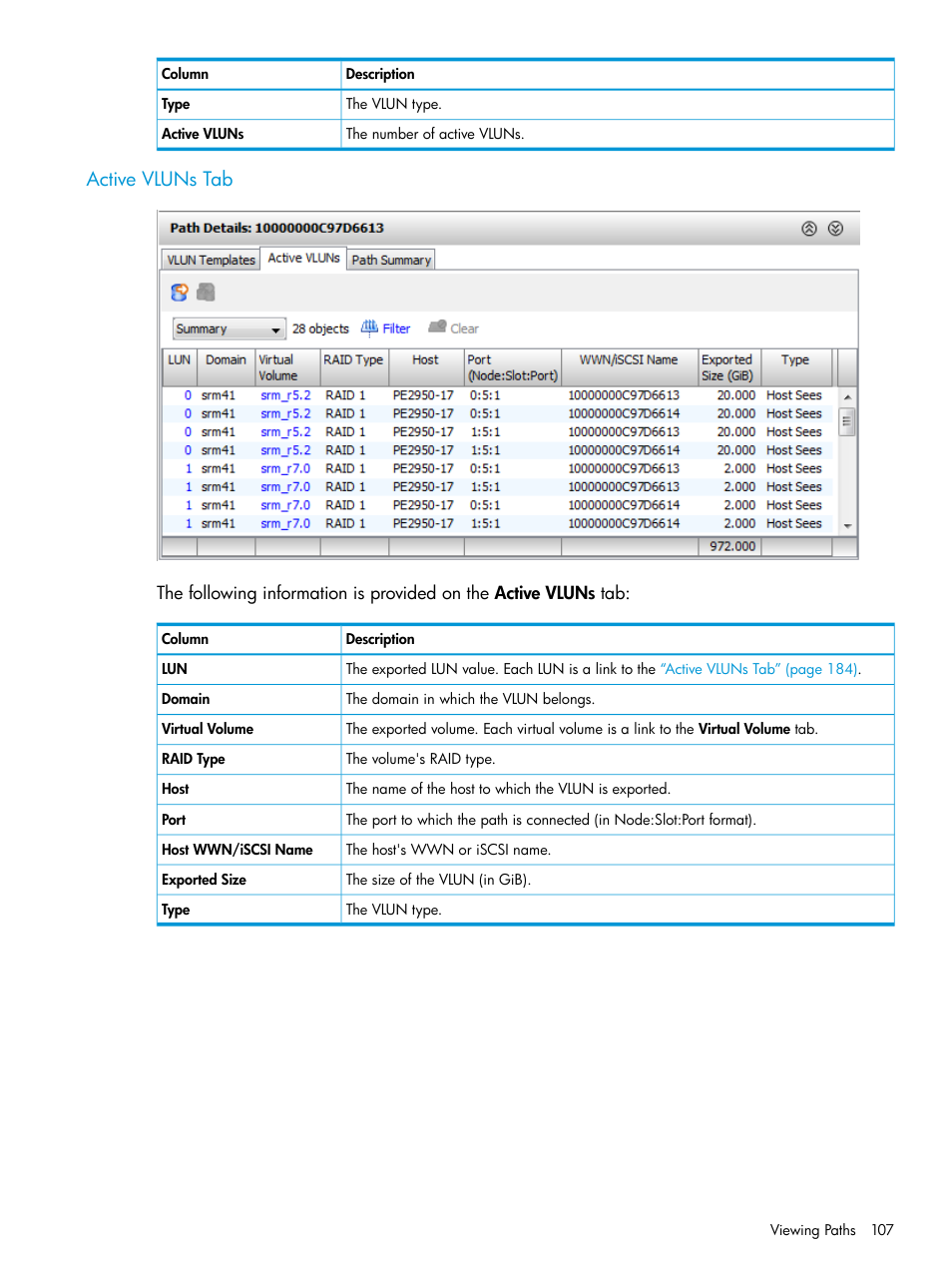Click the "28 objects" count text

320,328
